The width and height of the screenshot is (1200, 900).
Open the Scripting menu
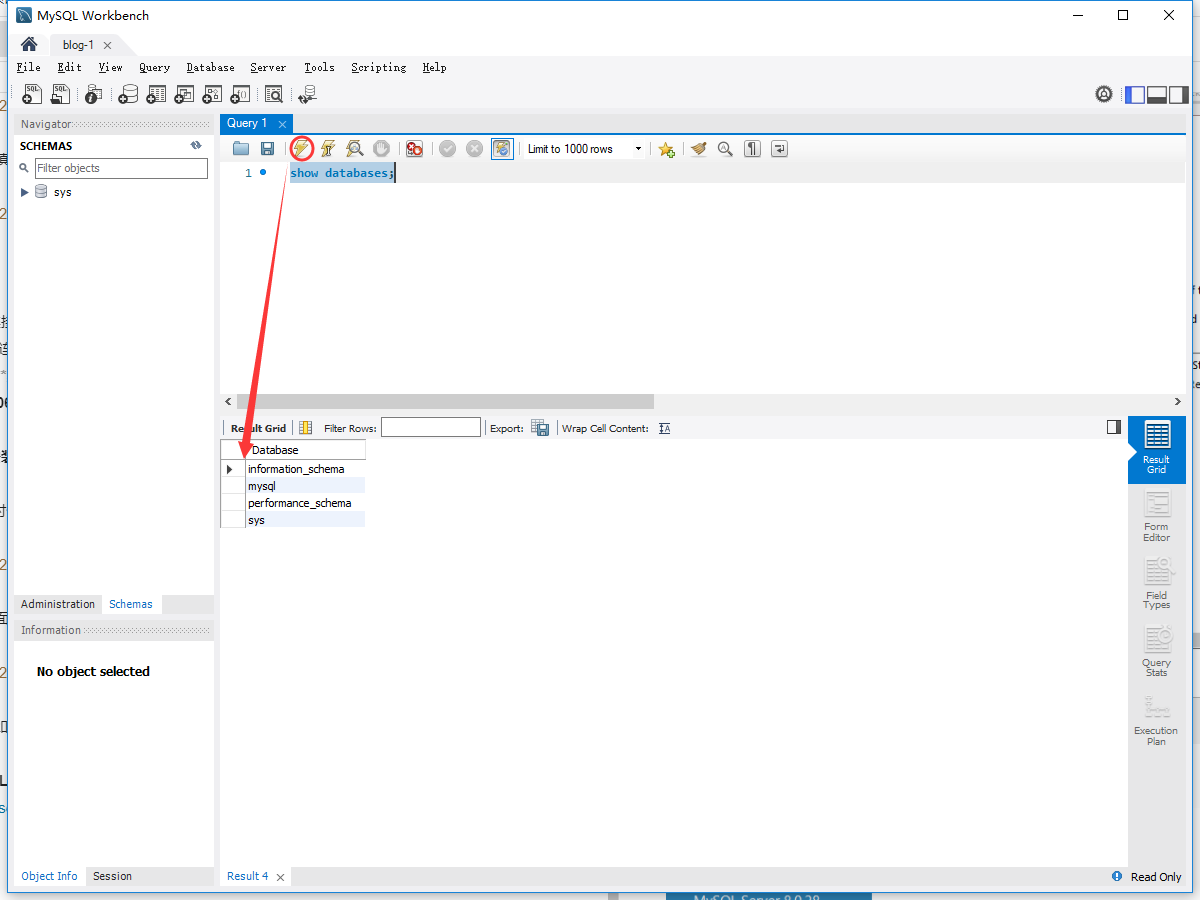pos(379,67)
